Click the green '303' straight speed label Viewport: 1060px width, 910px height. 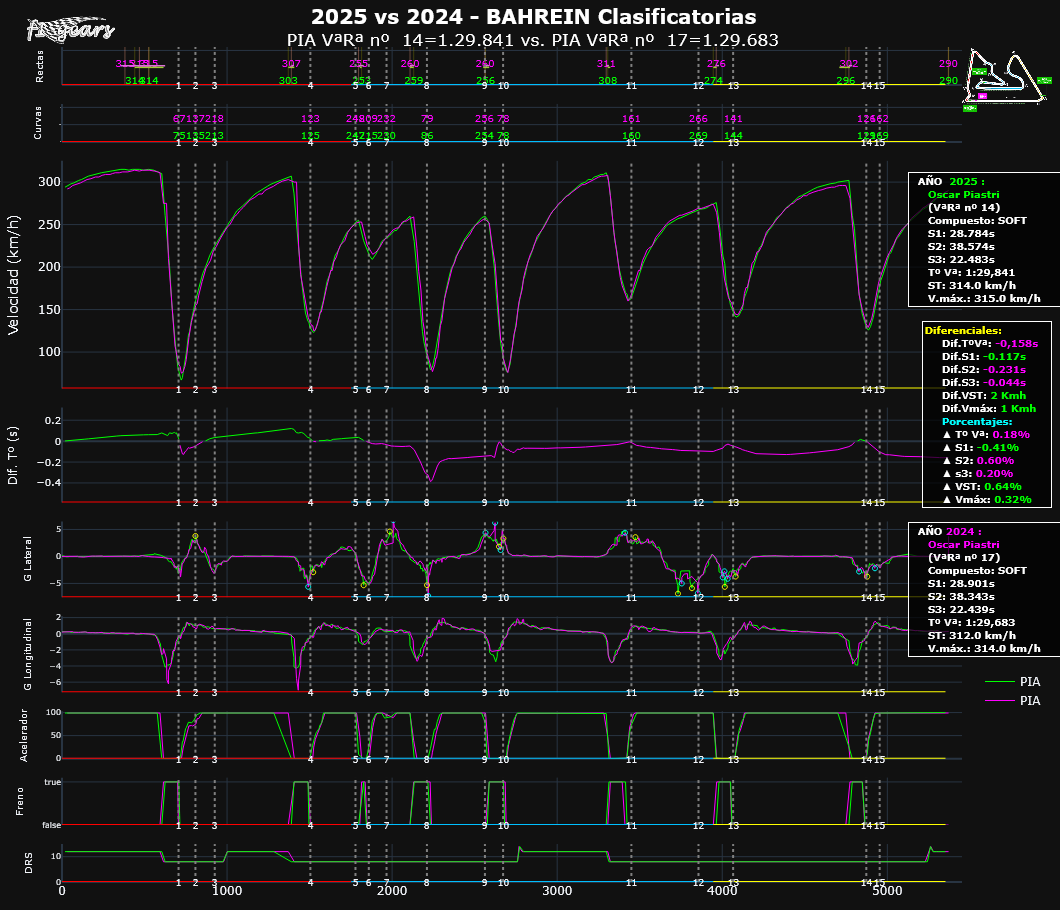288,80
